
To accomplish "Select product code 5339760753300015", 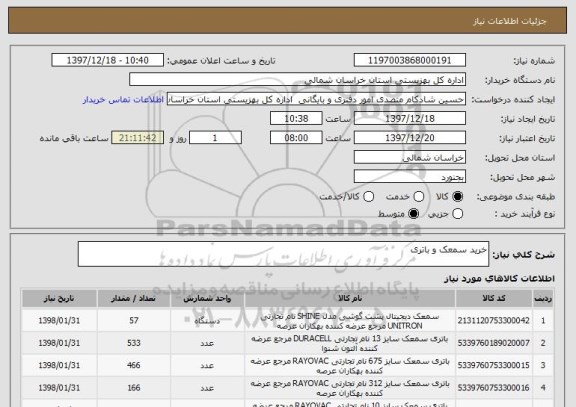I will tap(494, 365).
